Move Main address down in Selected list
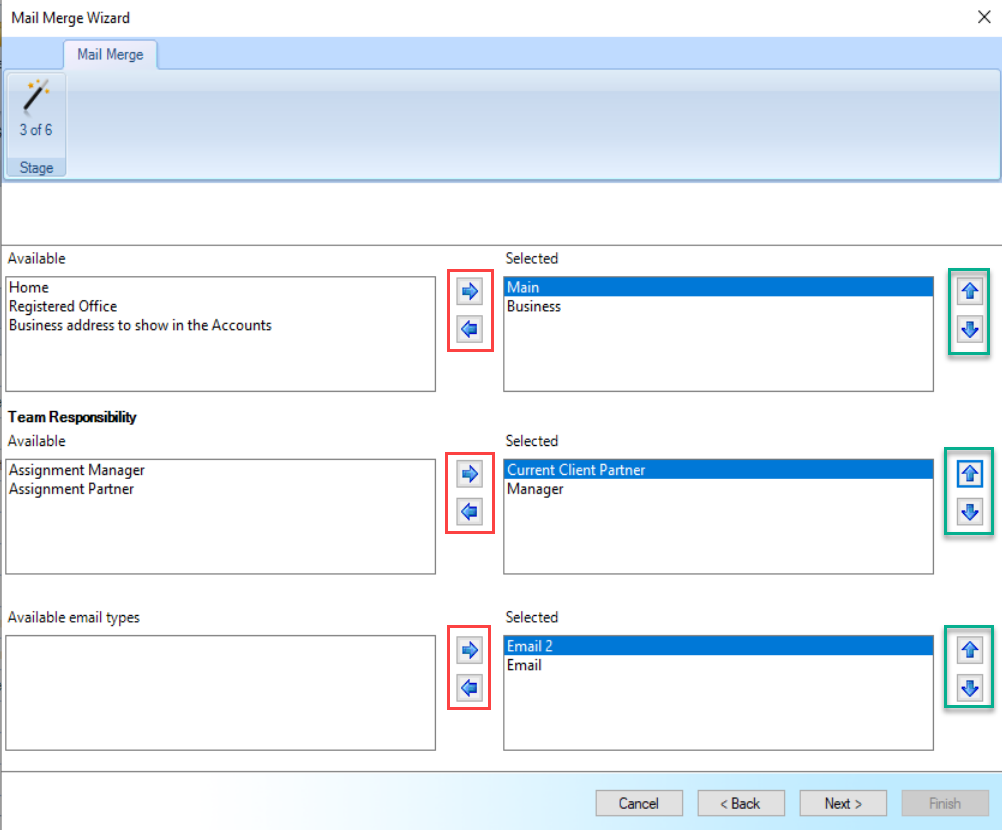 click(970, 329)
